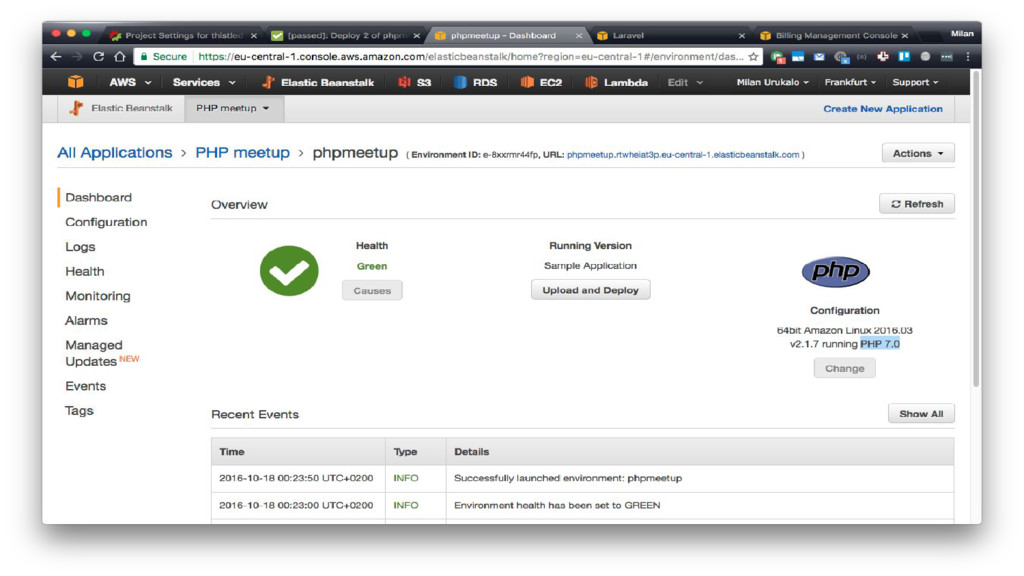Go to PHP meetup breadcrumb link

pos(242,153)
